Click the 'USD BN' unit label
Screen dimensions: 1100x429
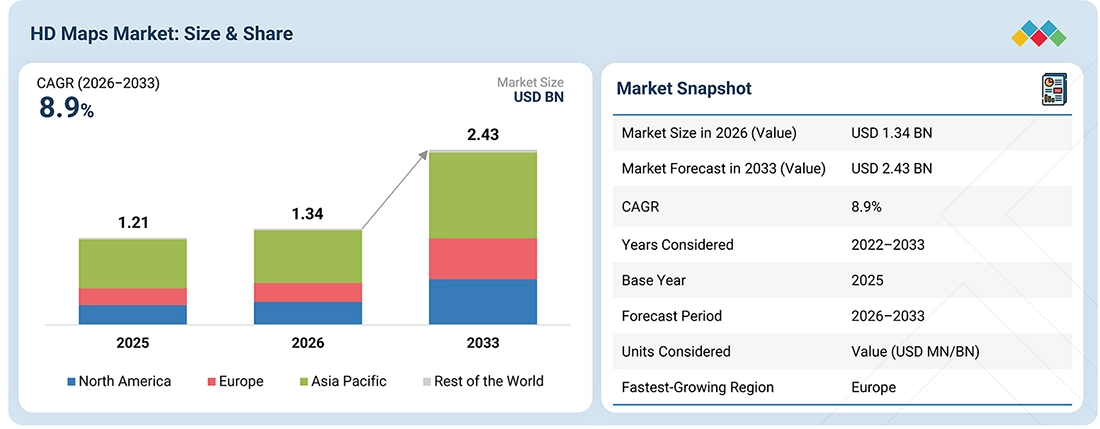(537, 97)
